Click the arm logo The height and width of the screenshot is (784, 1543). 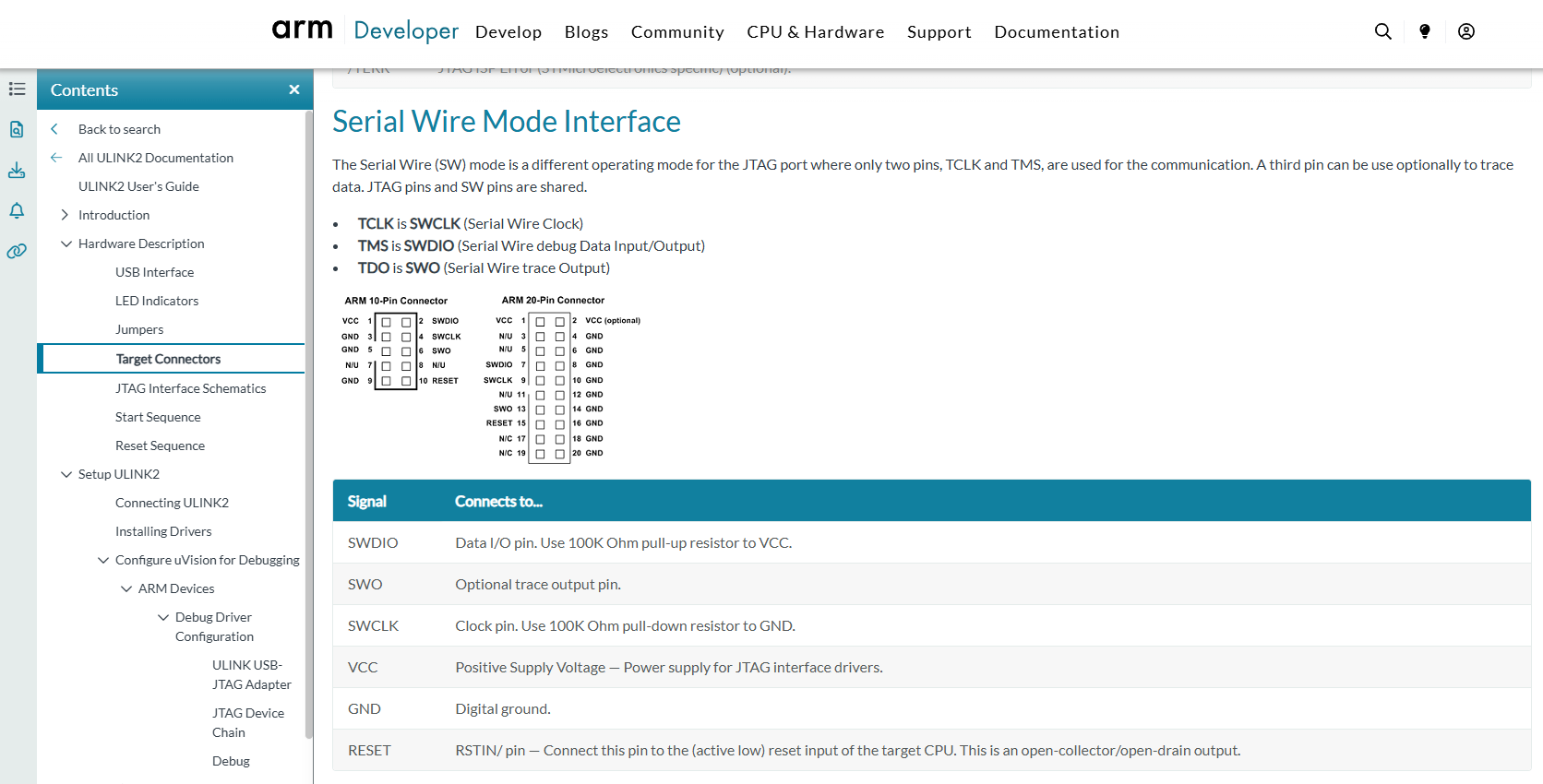[x=302, y=30]
